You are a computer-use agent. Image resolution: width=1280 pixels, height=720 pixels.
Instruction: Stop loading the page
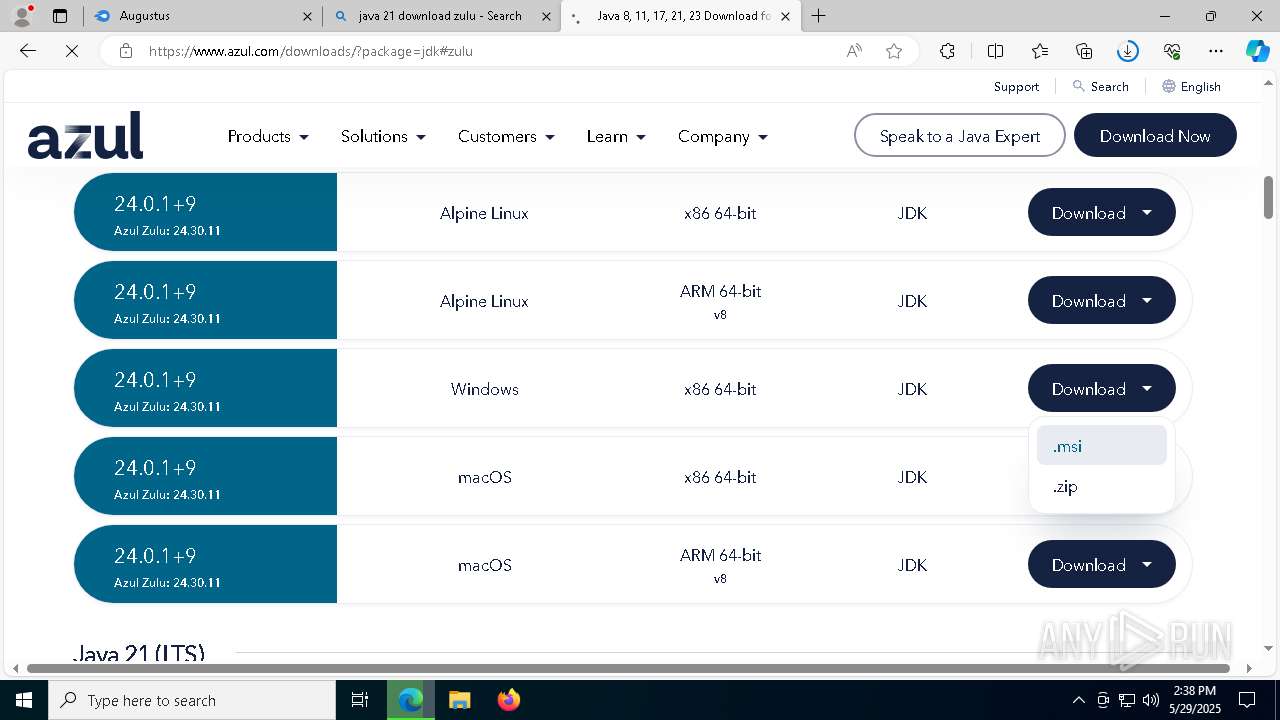point(72,51)
